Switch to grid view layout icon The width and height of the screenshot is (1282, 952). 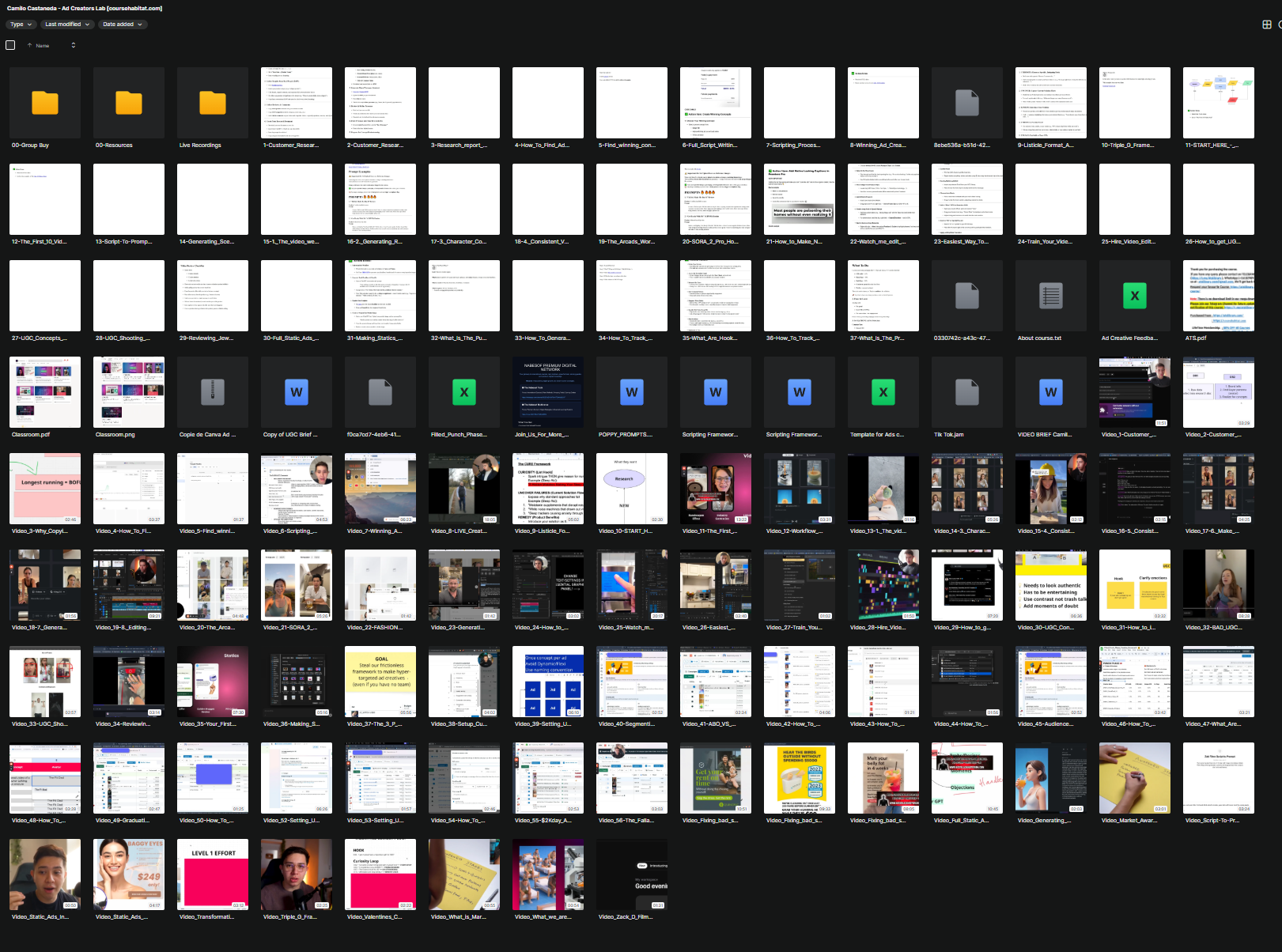point(1266,25)
